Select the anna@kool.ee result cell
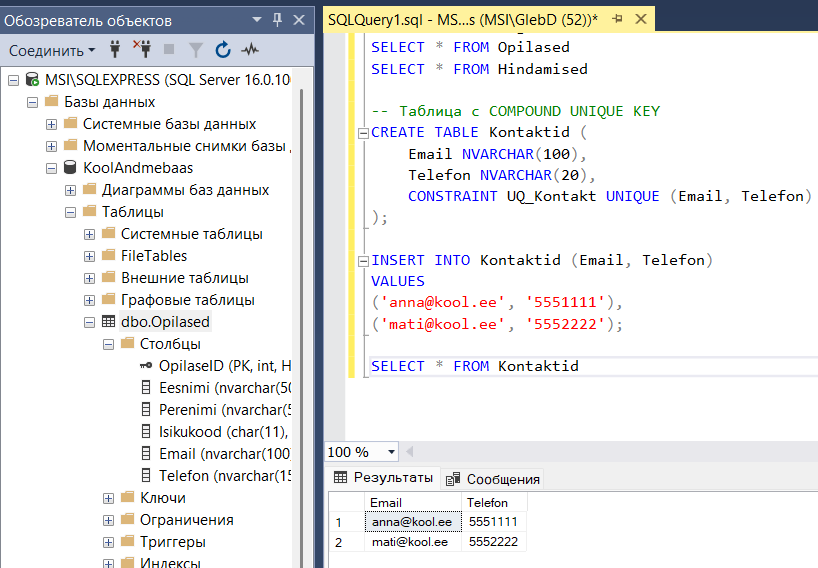The image size is (818, 568). click(x=413, y=522)
